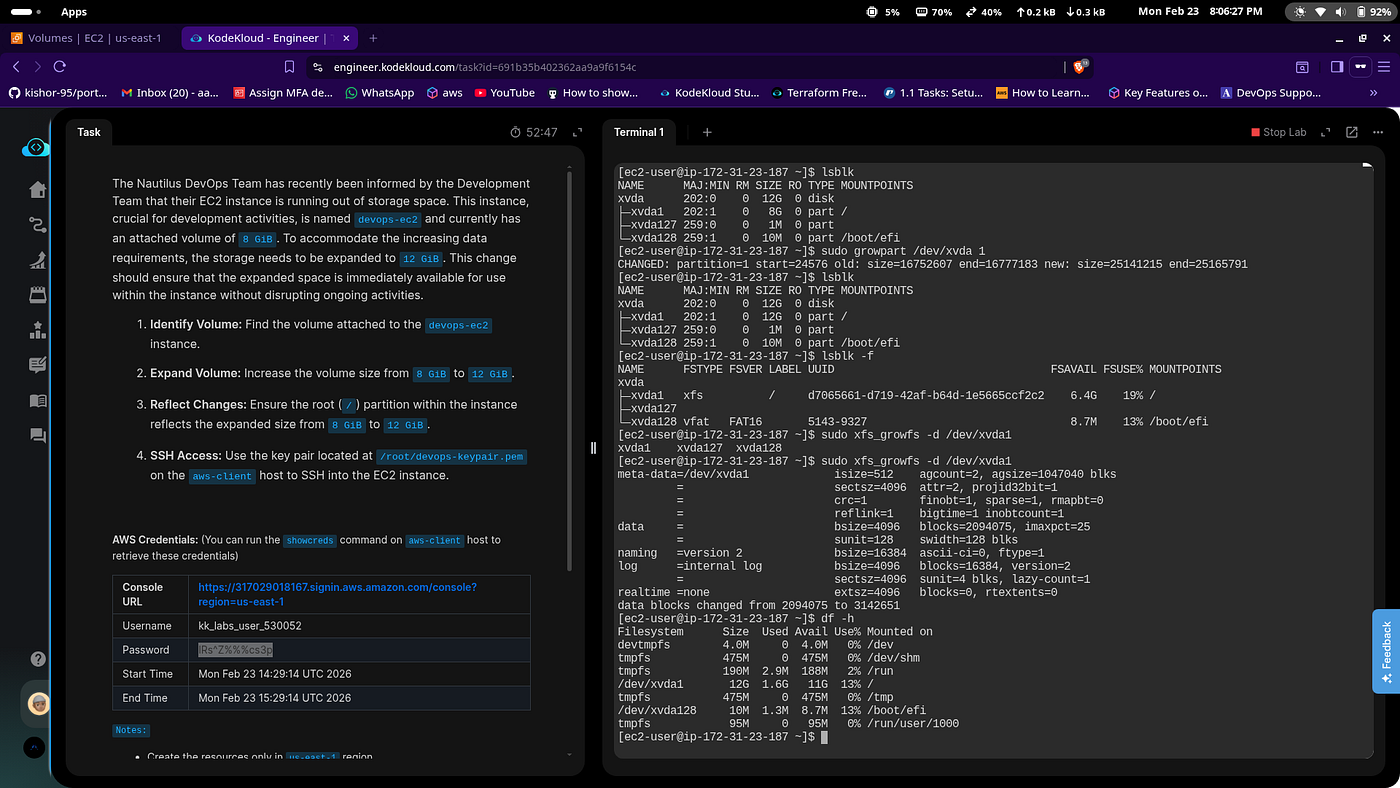
Task: Open the leaderboard podium sidebar icon
Action: tap(38, 330)
